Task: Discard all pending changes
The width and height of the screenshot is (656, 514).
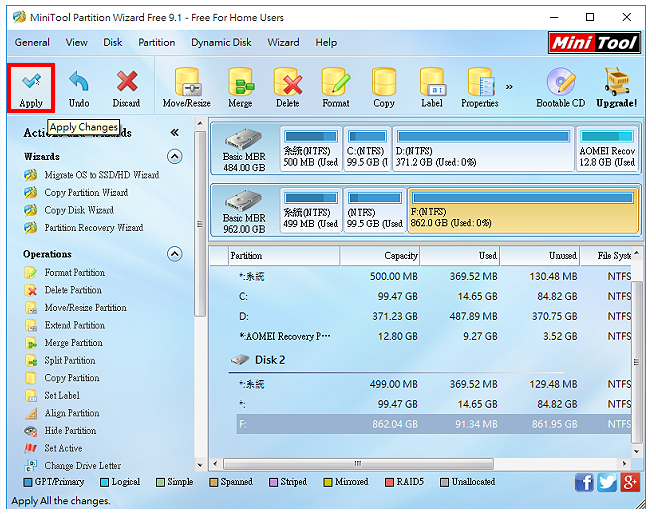Action: [x=126, y=88]
